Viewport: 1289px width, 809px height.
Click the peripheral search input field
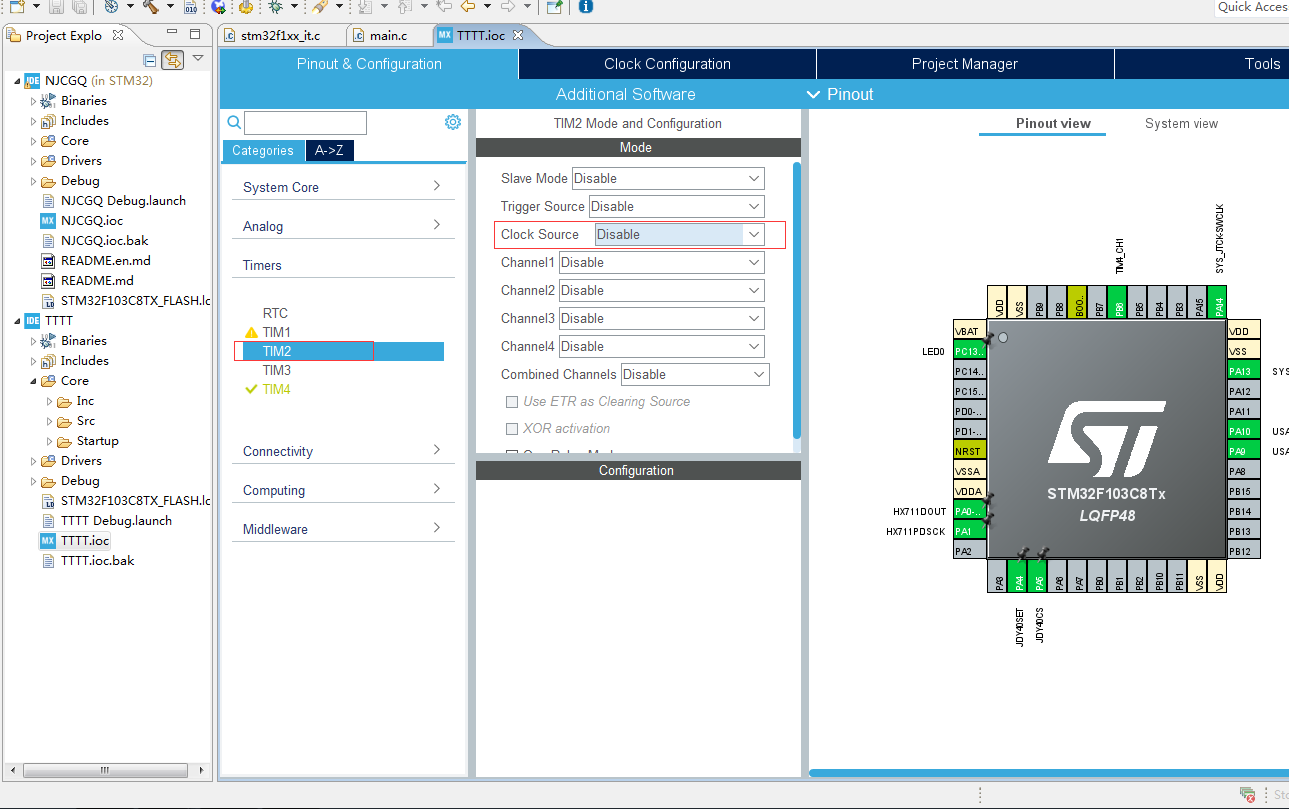(305, 122)
